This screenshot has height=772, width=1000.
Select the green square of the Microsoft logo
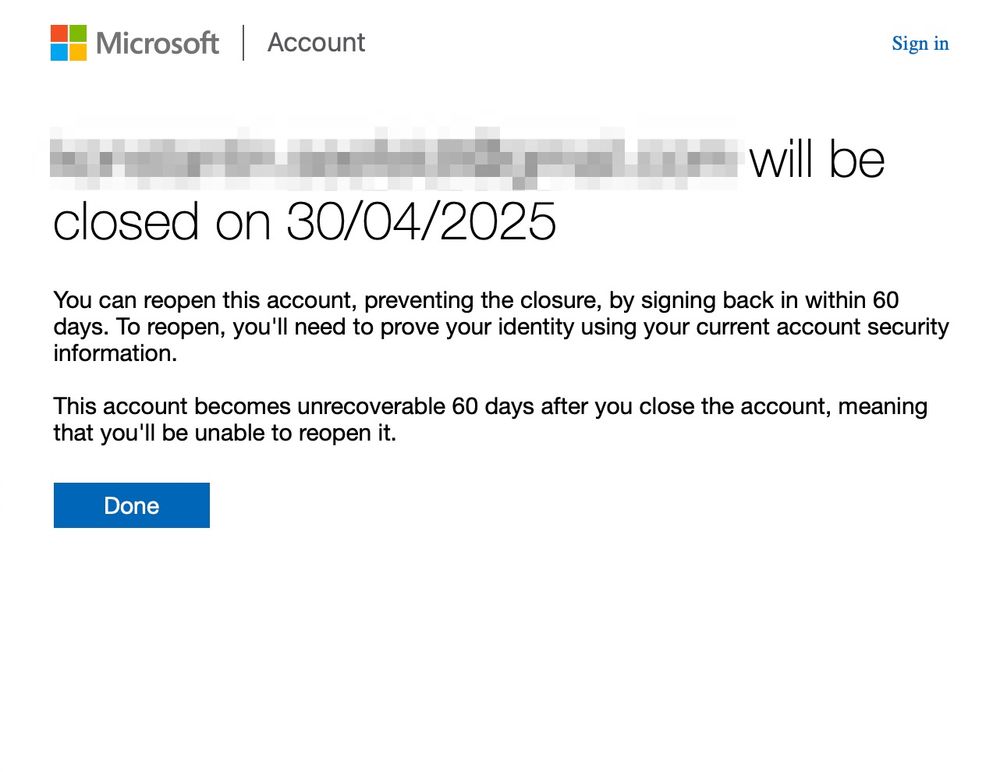76,34
